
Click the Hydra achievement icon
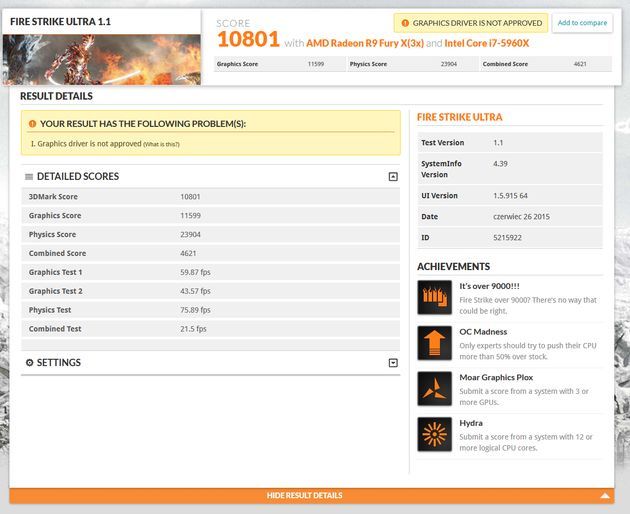click(x=434, y=434)
